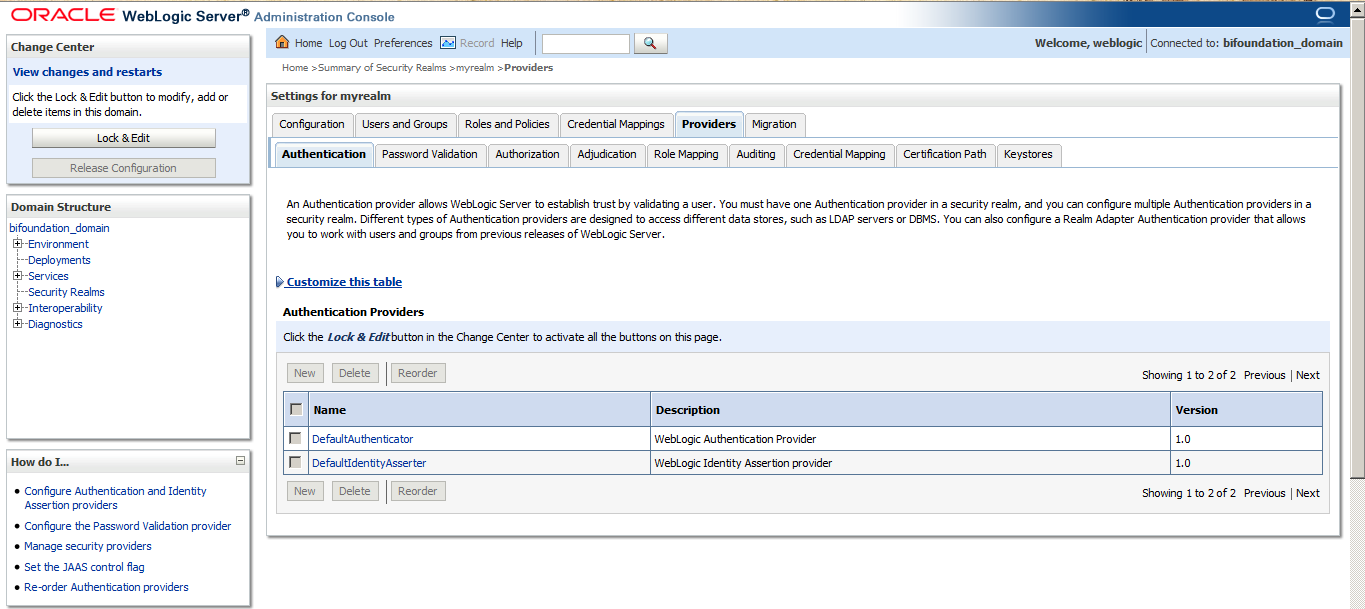The width and height of the screenshot is (1365, 609).
Task: Click the Customize this table link
Action: pyautogui.click(x=344, y=282)
